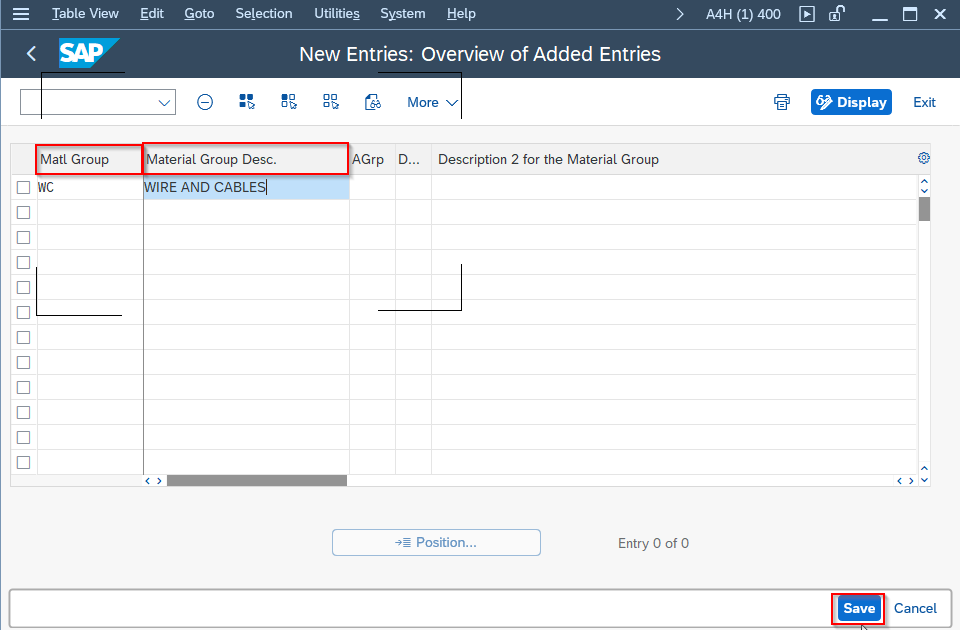Click the Check Entries document icon
Image resolution: width=960 pixels, height=630 pixels.
(372, 101)
